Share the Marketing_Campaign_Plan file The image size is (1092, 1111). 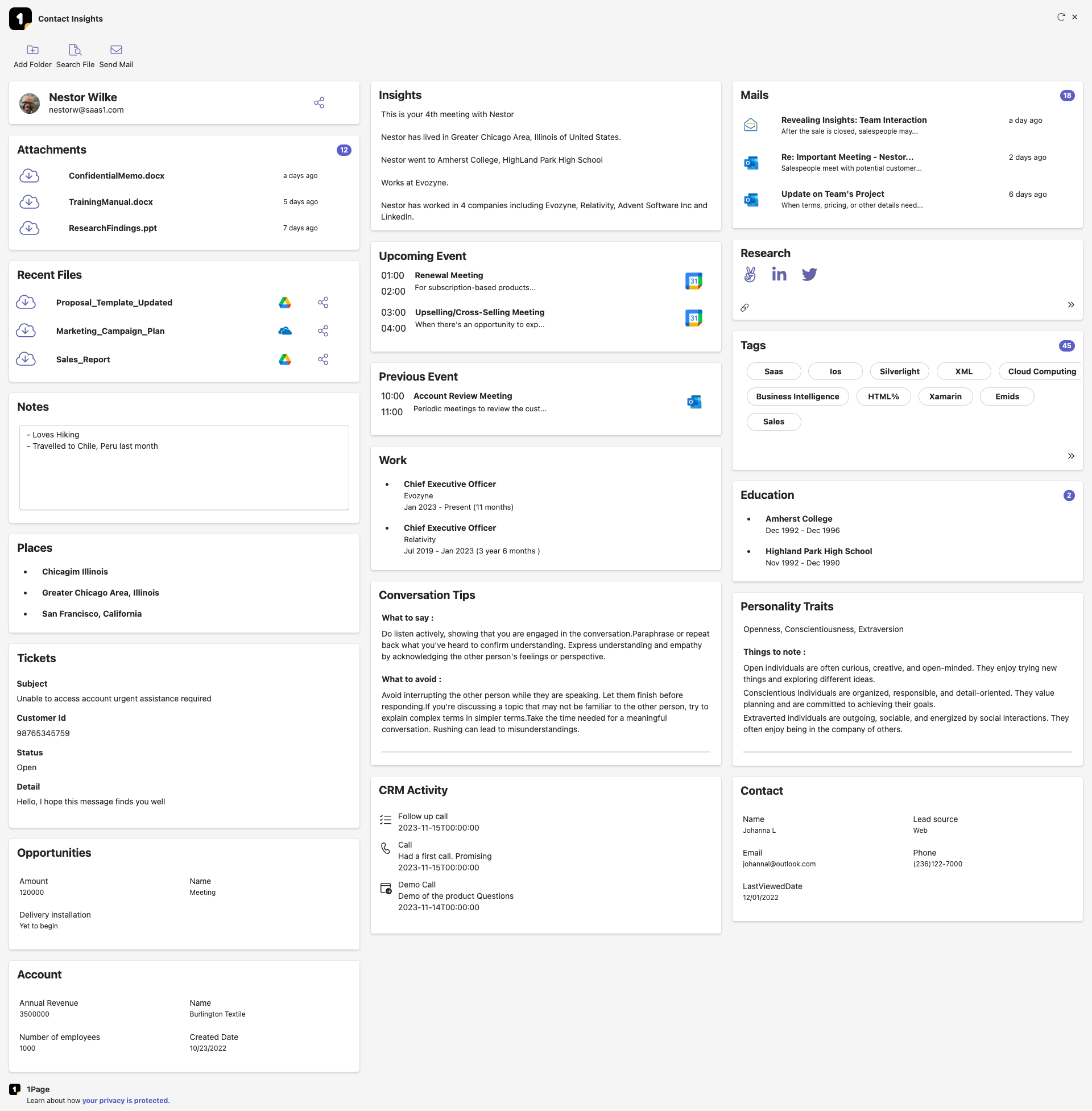coord(323,331)
